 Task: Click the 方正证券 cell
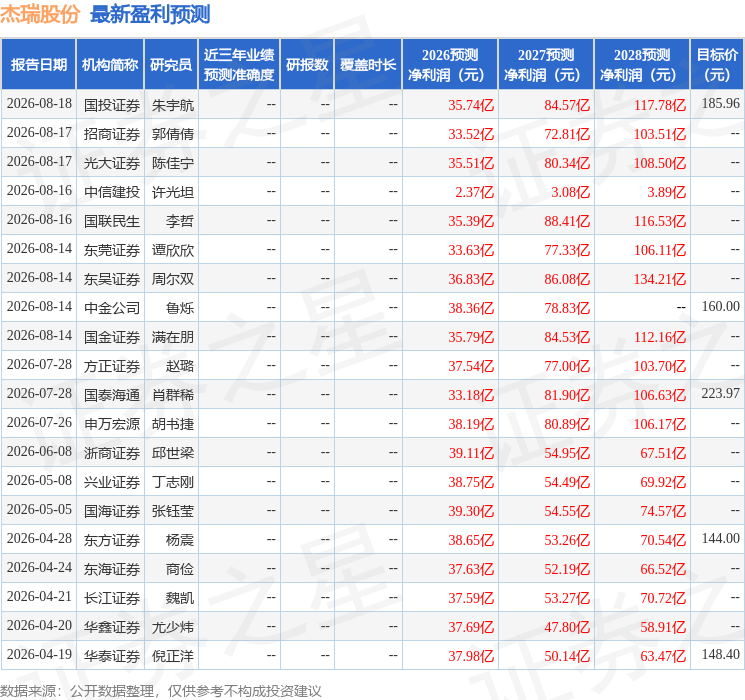112,365
